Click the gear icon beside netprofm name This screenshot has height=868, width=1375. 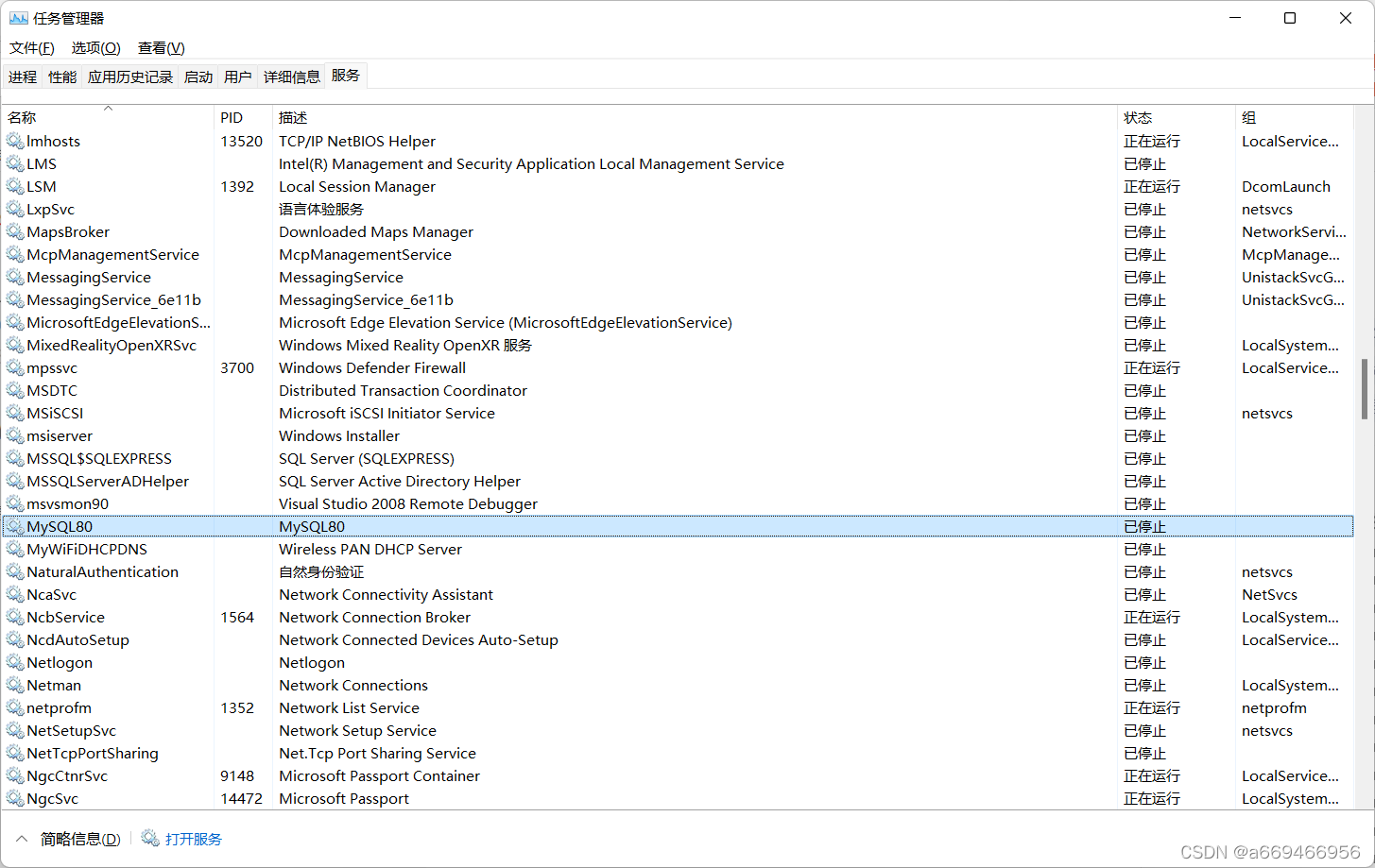pyautogui.click(x=15, y=708)
